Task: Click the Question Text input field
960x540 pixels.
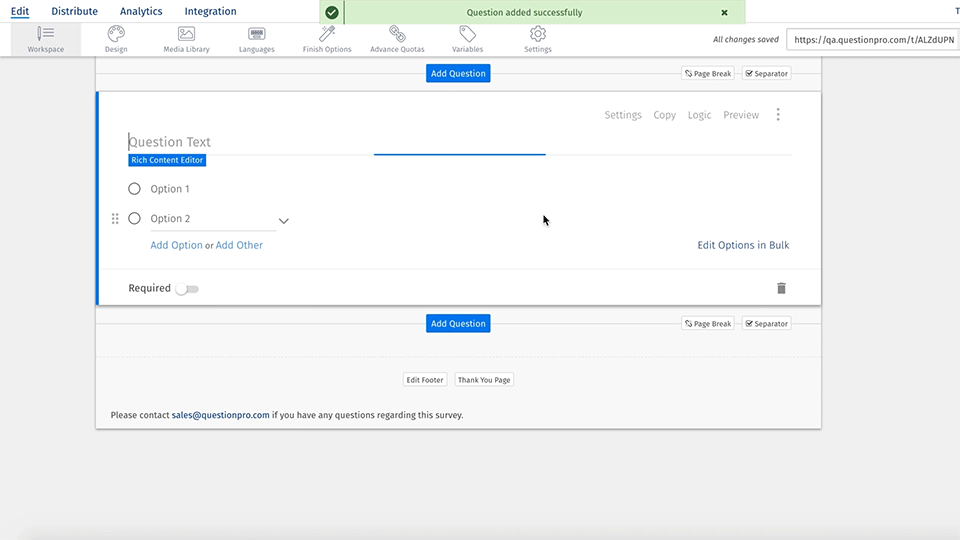Action: (250, 142)
